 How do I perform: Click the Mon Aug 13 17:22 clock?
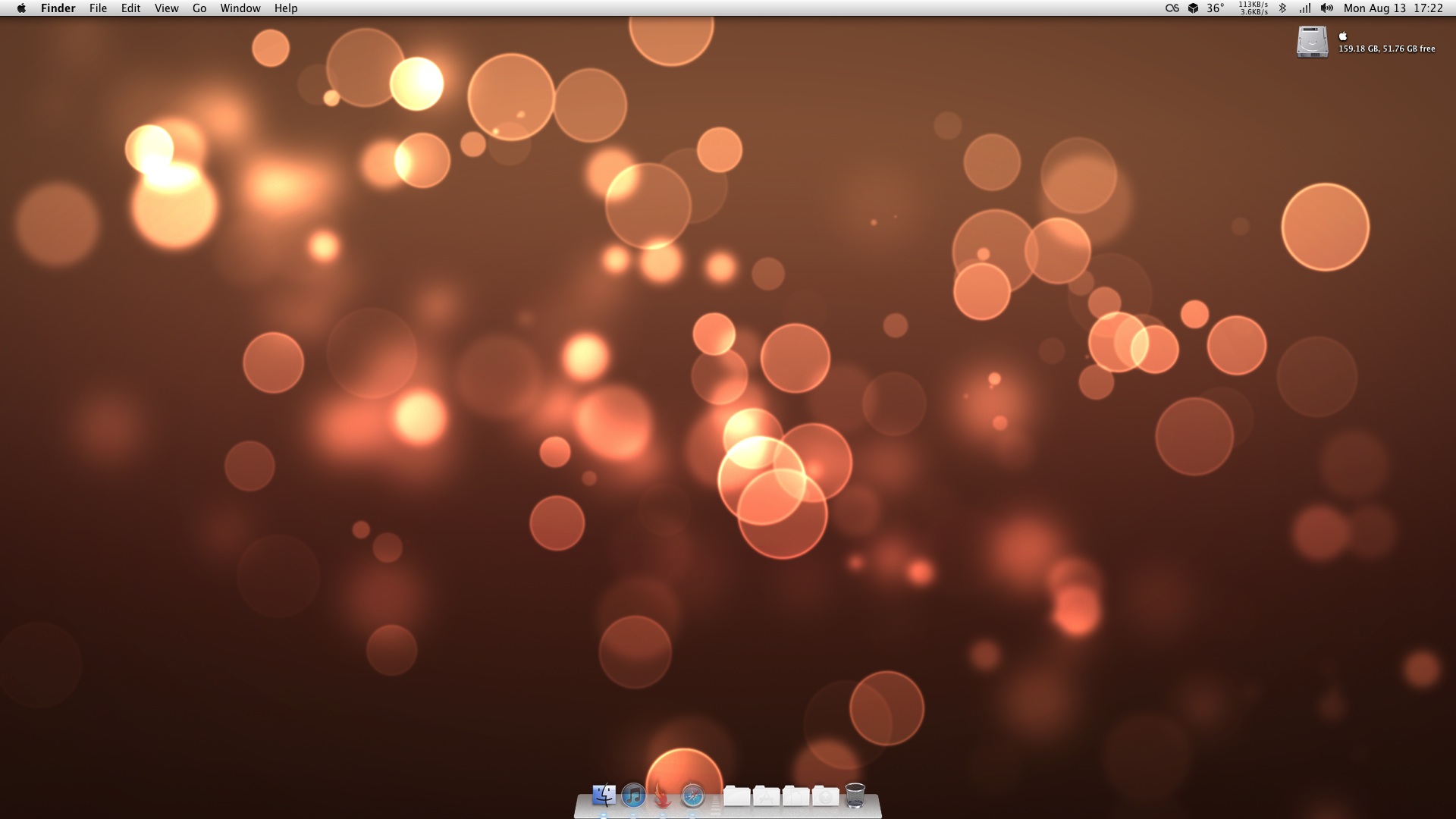(x=1393, y=8)
